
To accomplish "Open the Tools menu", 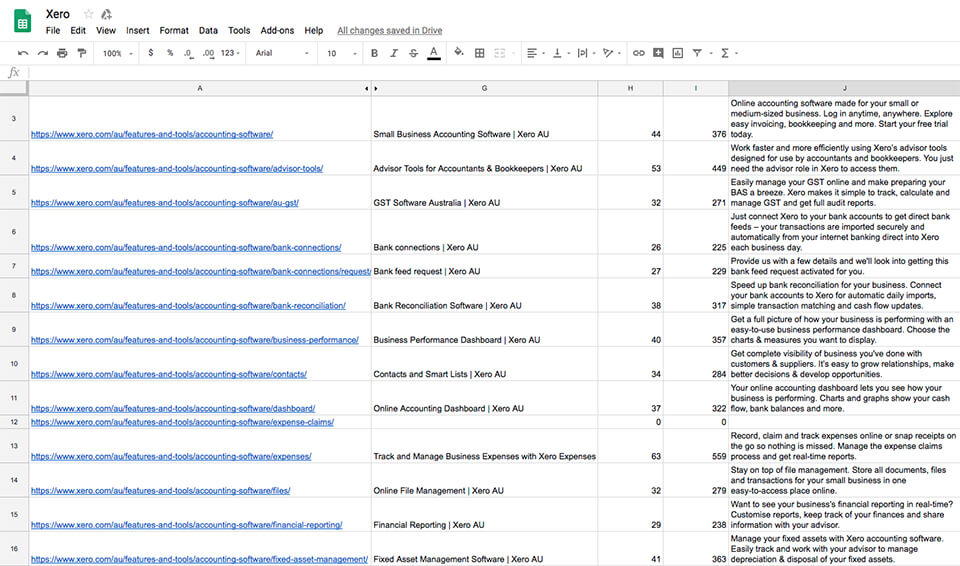I will (x=239, y=30).
